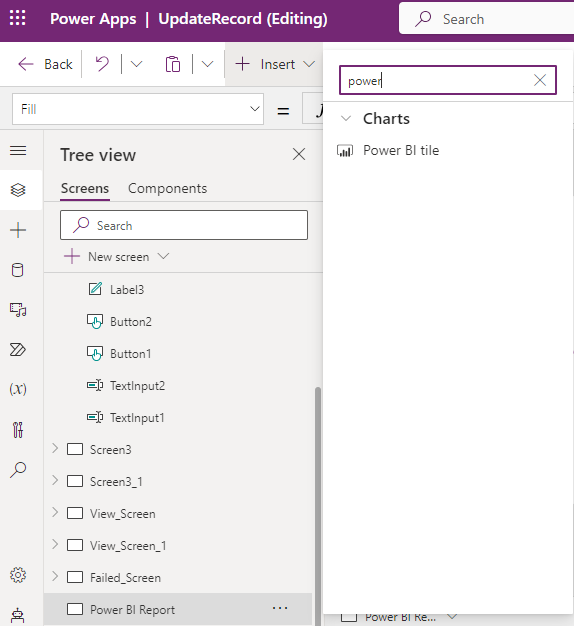Switch to the Screens tab
Screen dimensions: 574x626
click(x=85, y=188)
